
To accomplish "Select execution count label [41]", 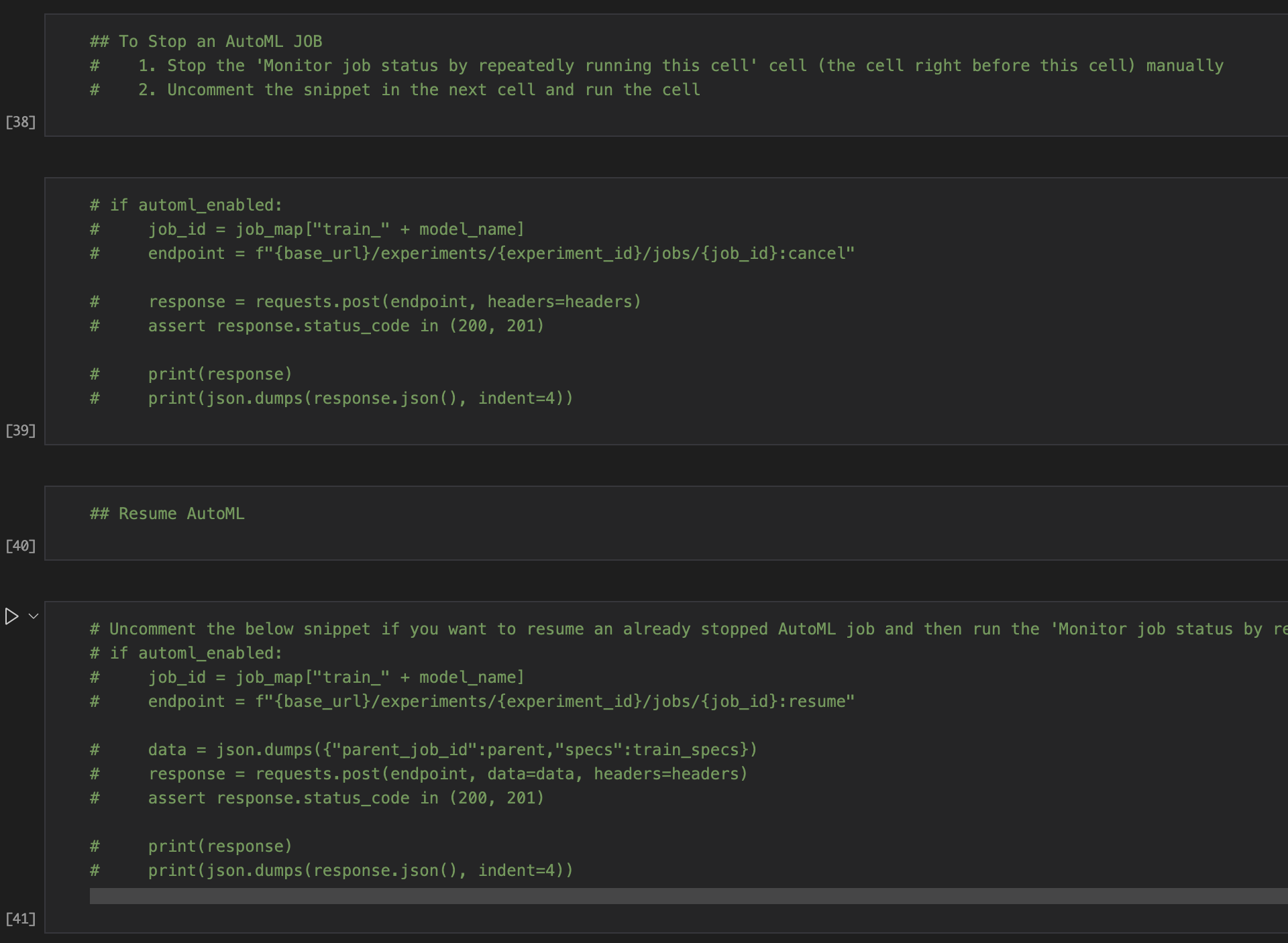I will (21, 919).
